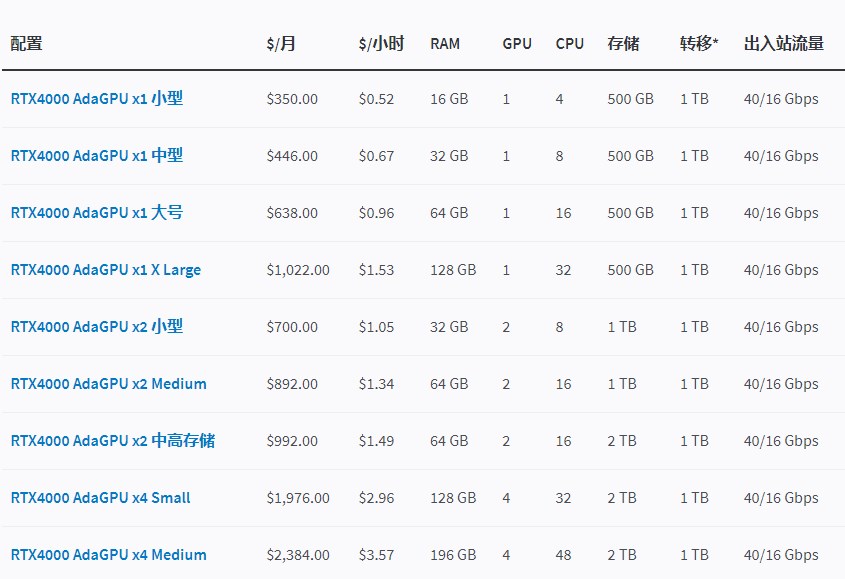
Task: Select the $446.00 monthly price cell
Action: (x=292, y=156)
